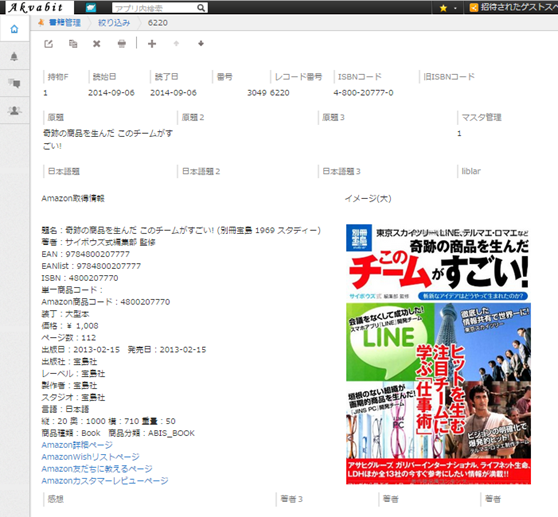Viewport: 558px width, 517px height.
Task: Click the yellow star favorites icon
Action: click(x=443, y=8)
